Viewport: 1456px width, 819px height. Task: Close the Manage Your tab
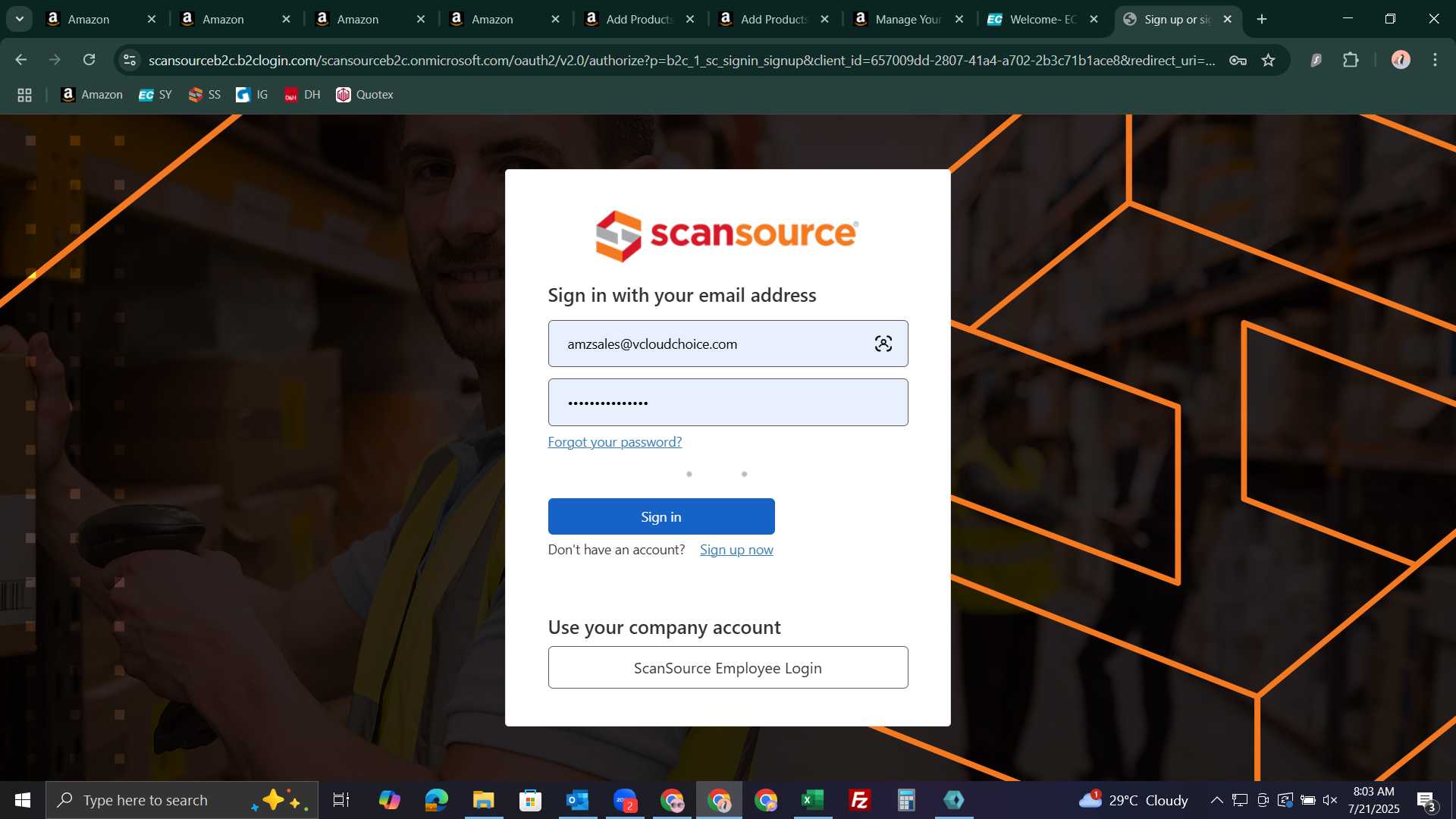point(959,19)
